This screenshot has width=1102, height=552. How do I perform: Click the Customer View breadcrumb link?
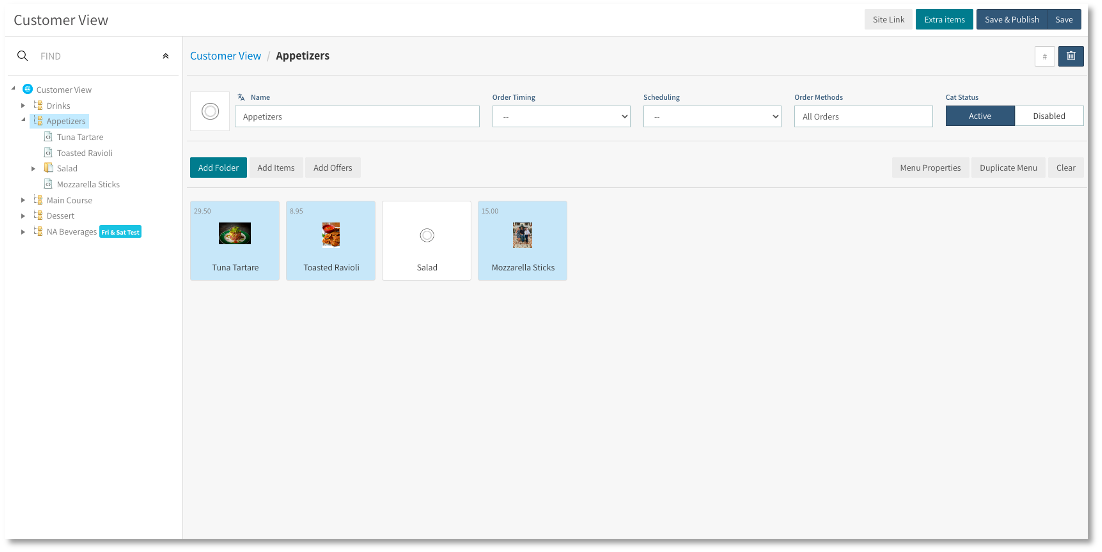tap(225, 56)
